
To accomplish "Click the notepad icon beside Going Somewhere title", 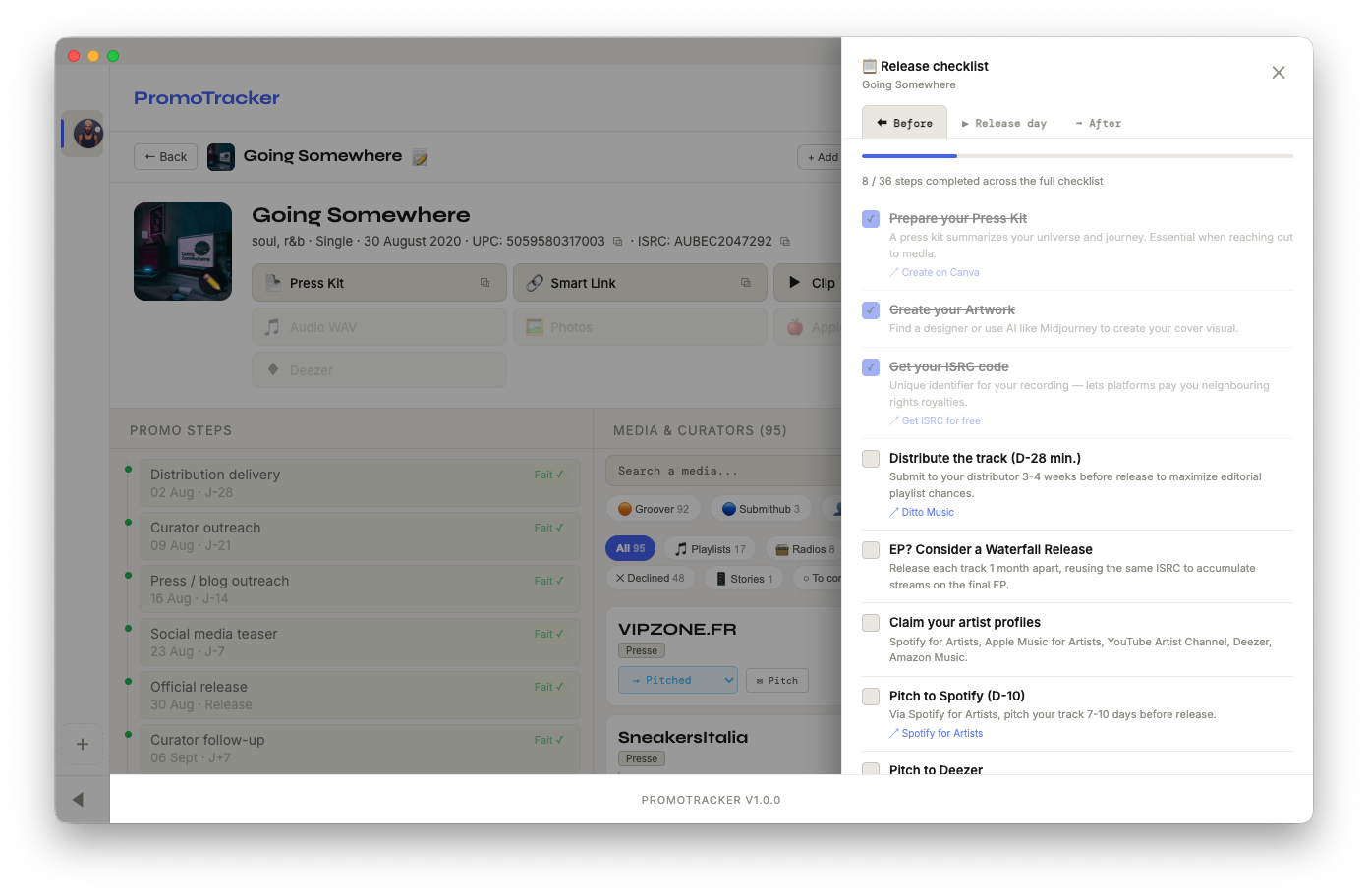I will [x=420, y=157].
